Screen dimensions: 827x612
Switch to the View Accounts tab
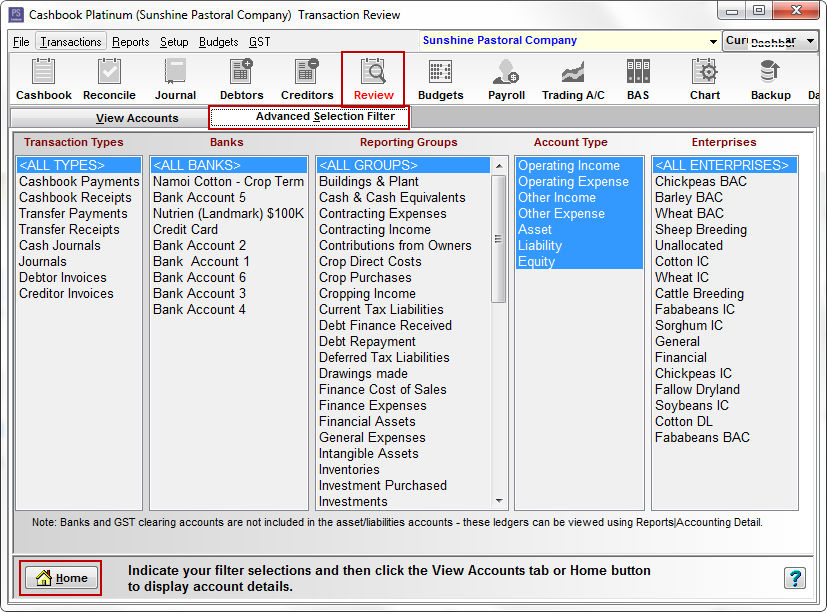pos(110,118)
